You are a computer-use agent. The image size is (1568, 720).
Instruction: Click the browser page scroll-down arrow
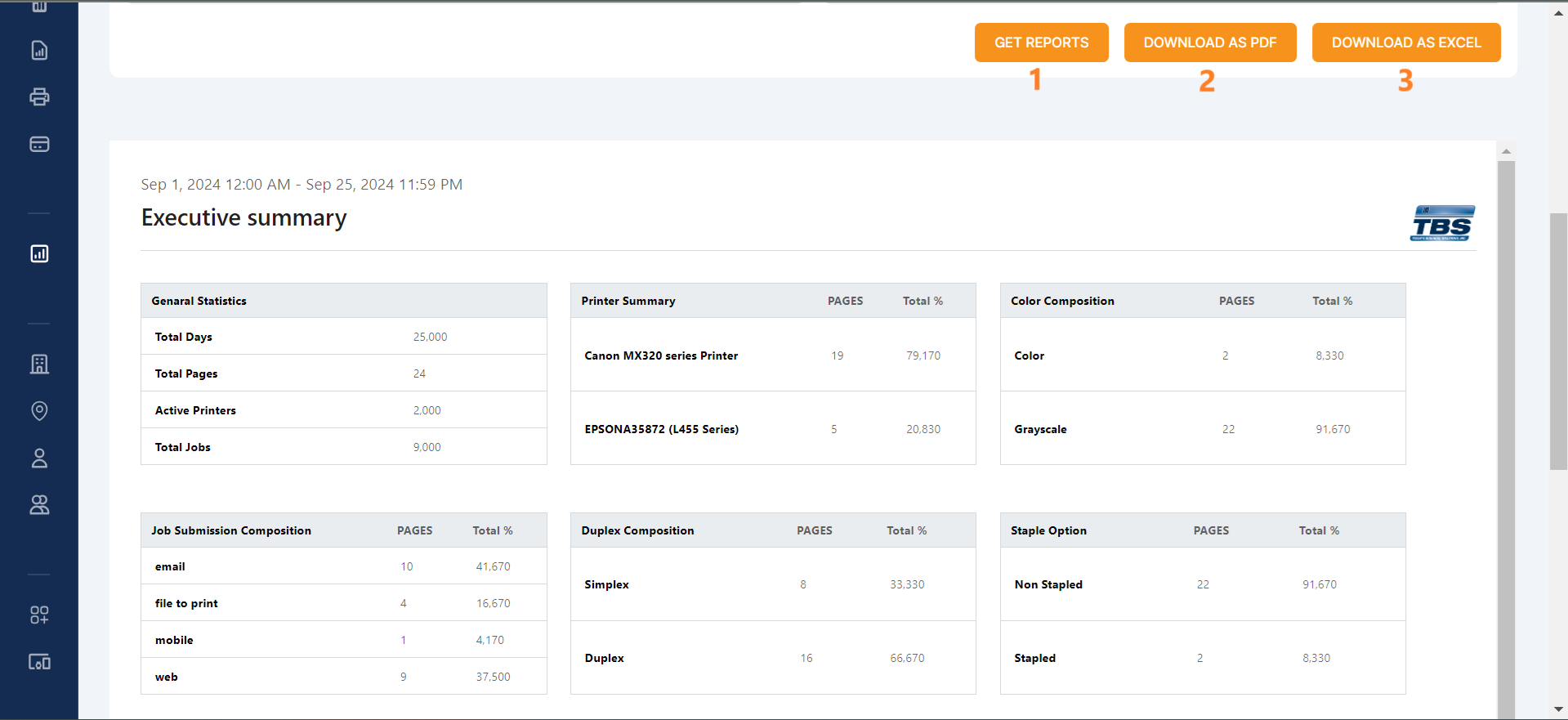pos(1558,709)
